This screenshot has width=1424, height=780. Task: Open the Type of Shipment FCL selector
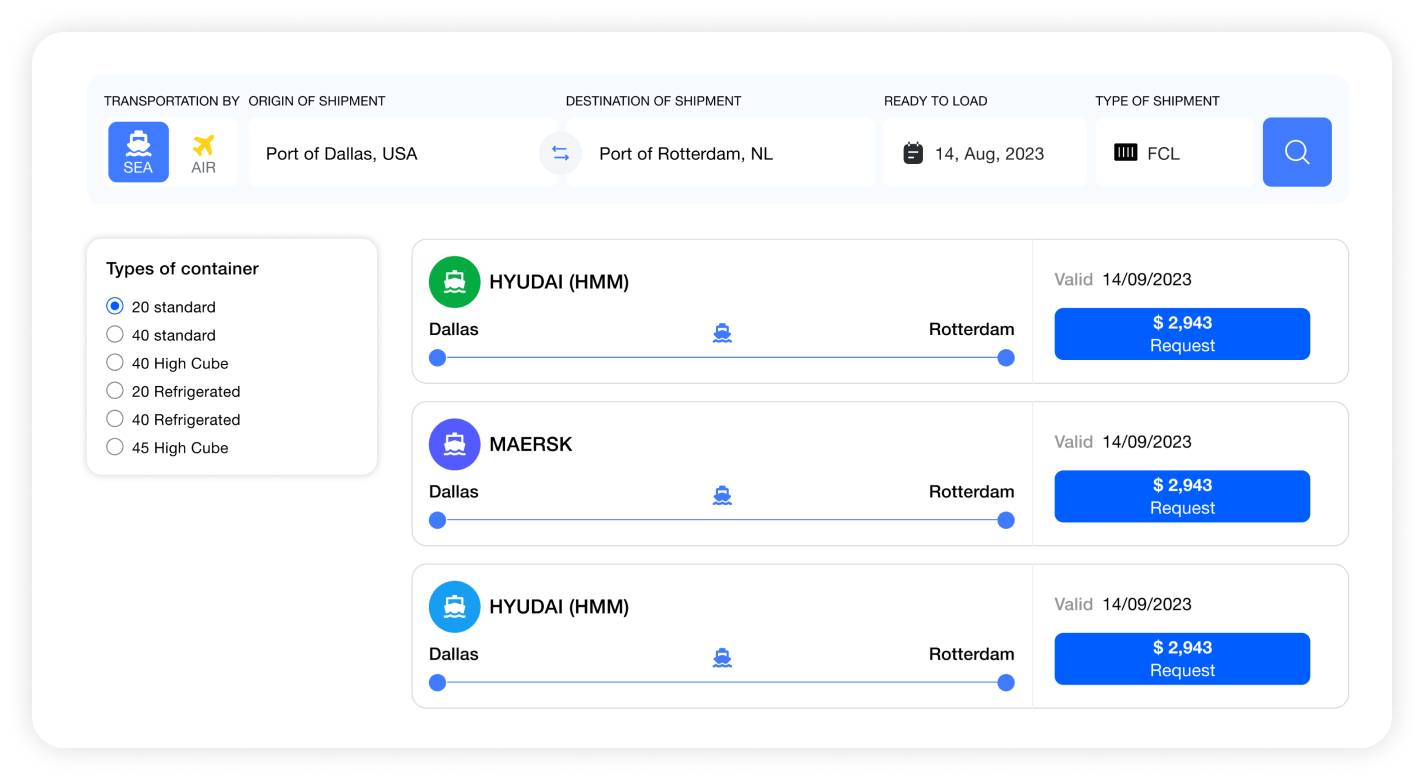click(x=1175, y=151)
